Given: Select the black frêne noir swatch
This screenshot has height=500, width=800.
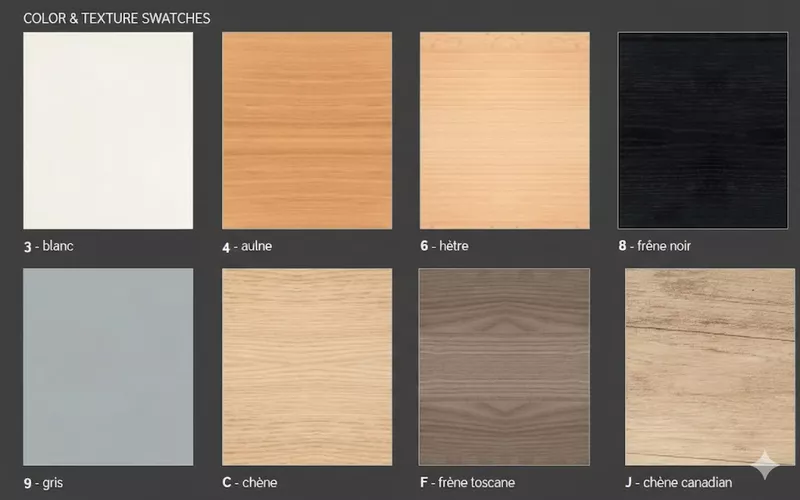Looking at the screenshot, I should [703, 130].
